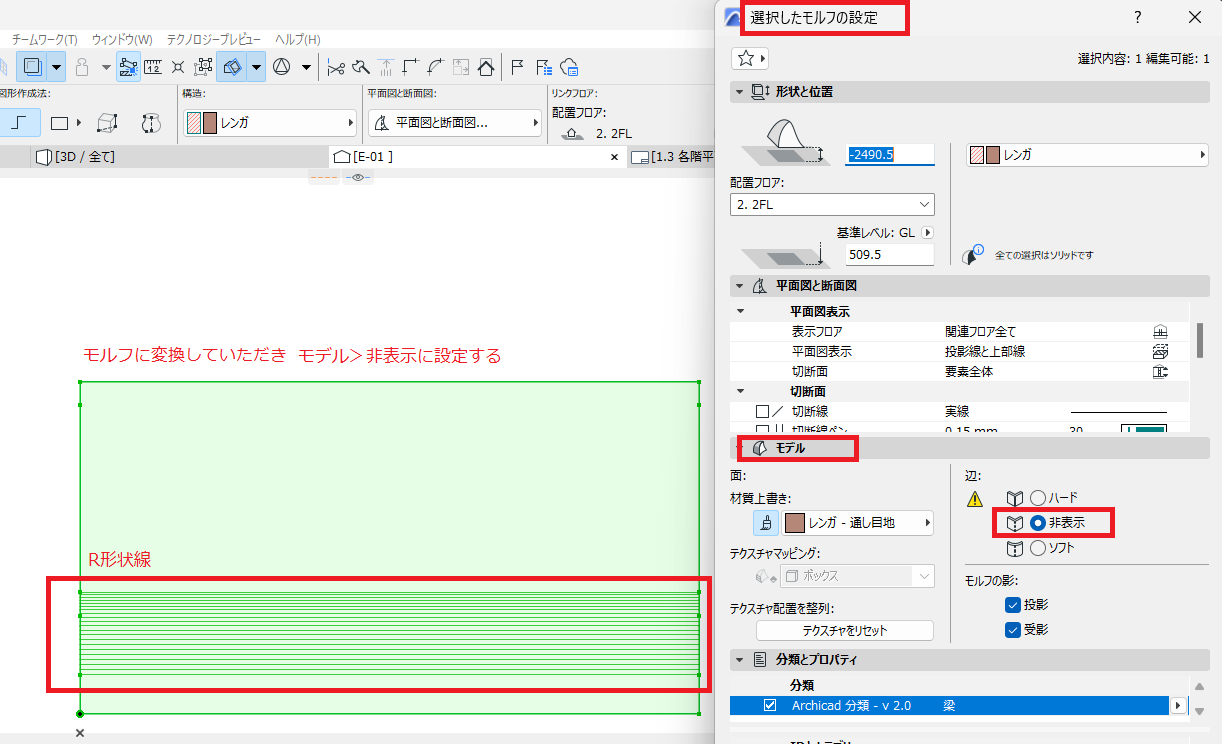Click the cut surface row icon
The image size is (1222, 744).
[1160, 372]
